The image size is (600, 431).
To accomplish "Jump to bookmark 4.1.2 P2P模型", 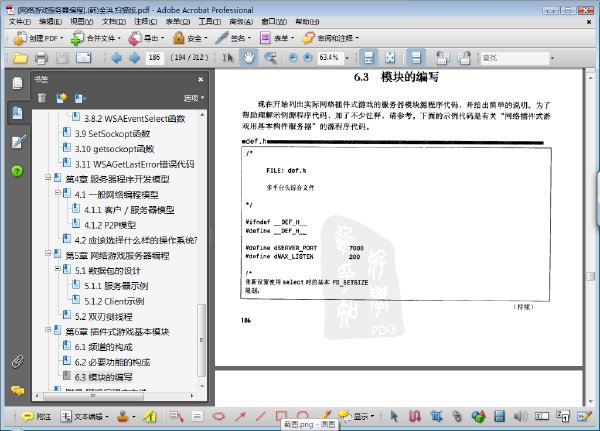I will click(110, 225).
